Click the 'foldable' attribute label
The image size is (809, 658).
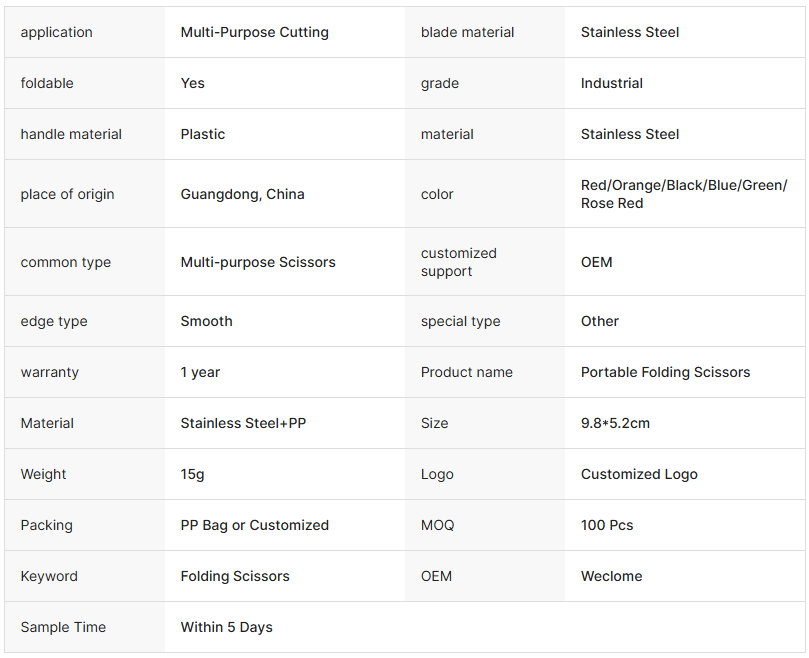tap(47, 83)
